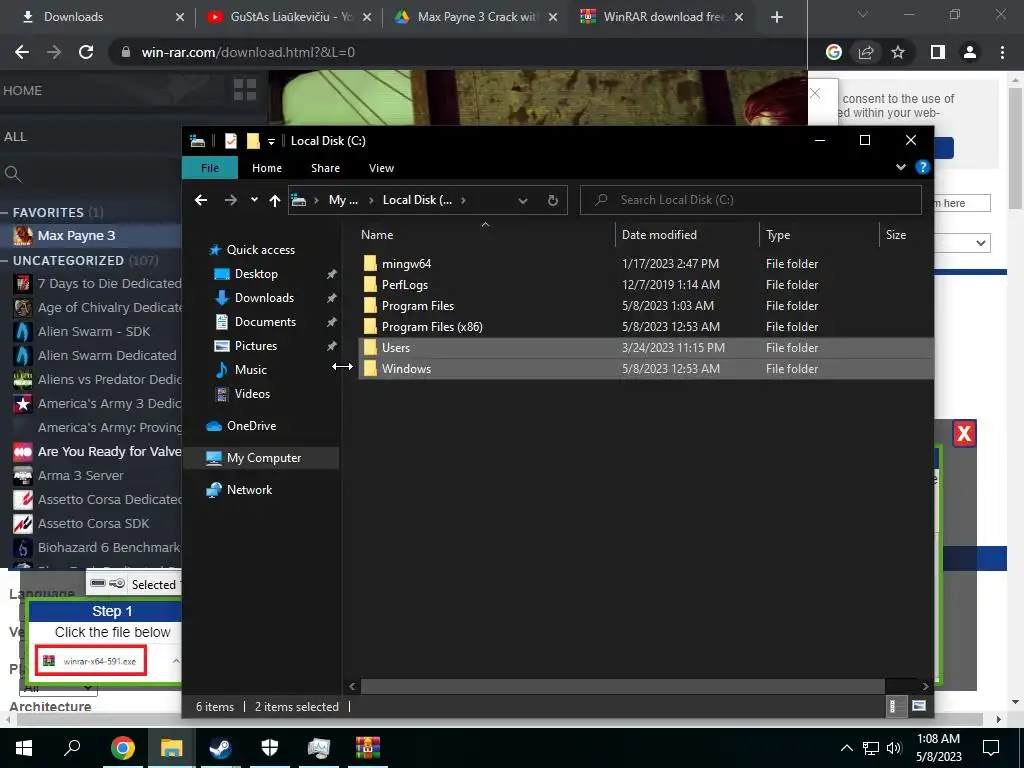Collapse the FAVORITES category in Steam
The height and width of the screenshot is (768, 1024).
tap(5, 212)
